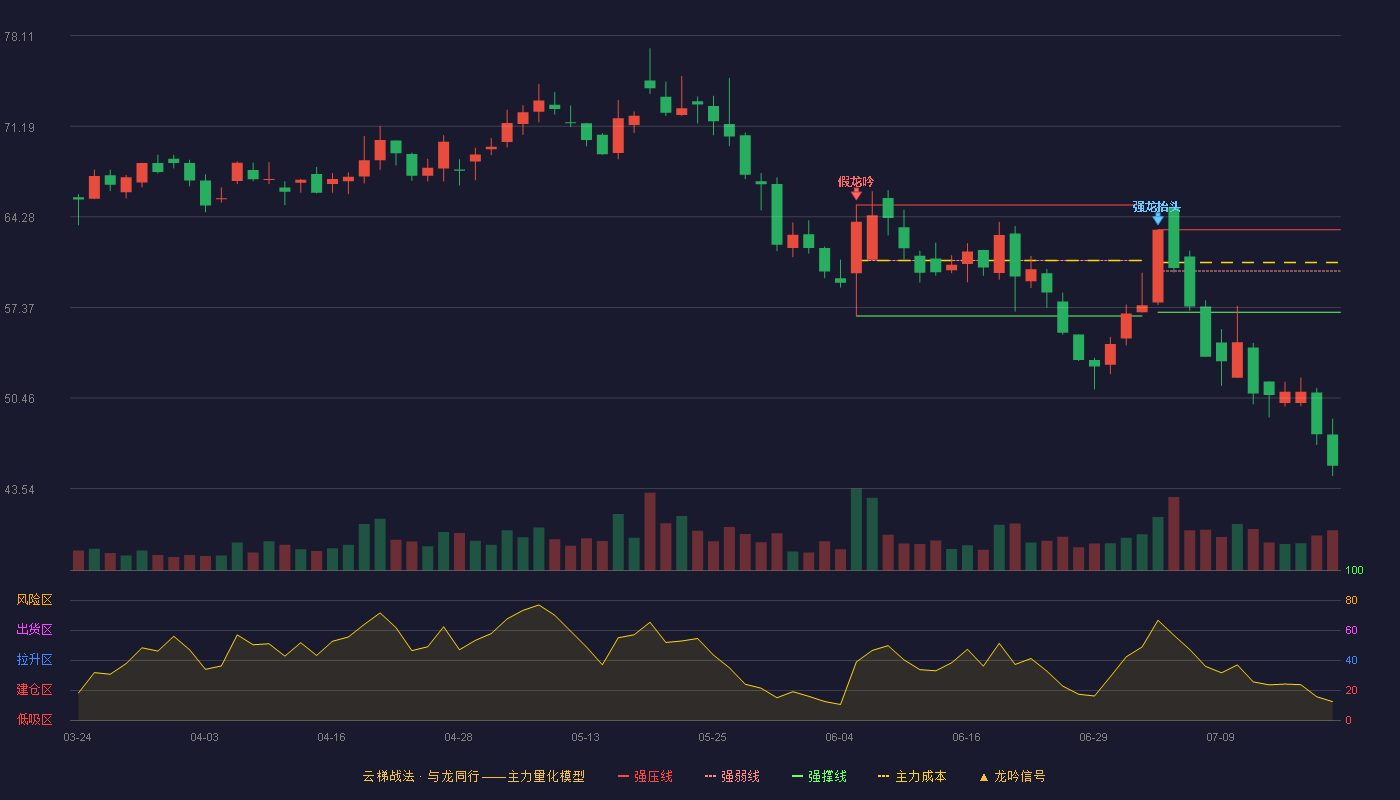Toggle the 强压线 legend label
The image size is (1400, 800).
coord(653,777)
